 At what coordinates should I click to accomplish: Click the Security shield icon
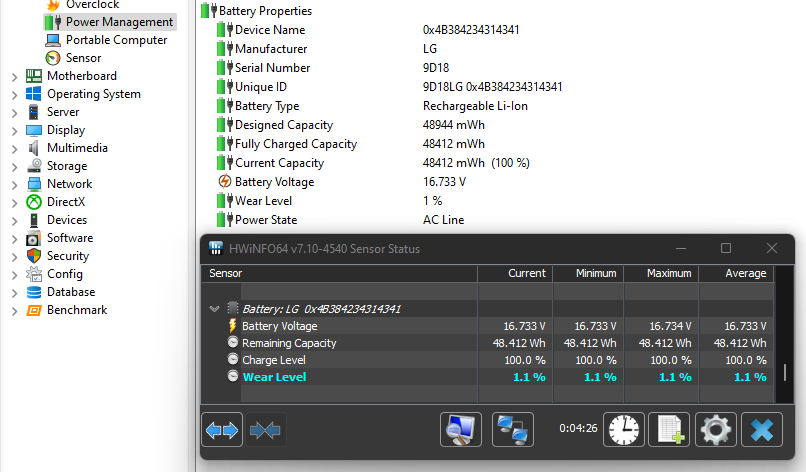click(x=34, y=256)
